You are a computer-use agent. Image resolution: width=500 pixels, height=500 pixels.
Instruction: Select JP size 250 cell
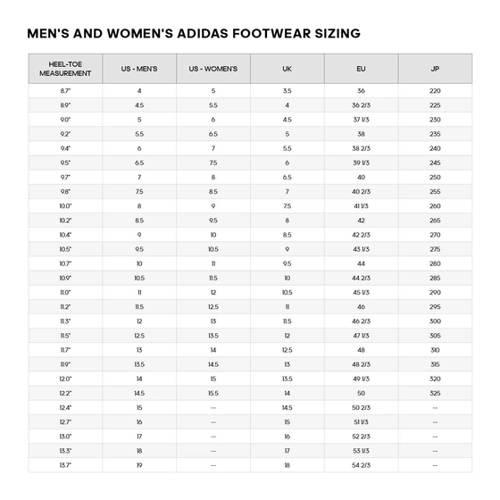click(435, 177)
